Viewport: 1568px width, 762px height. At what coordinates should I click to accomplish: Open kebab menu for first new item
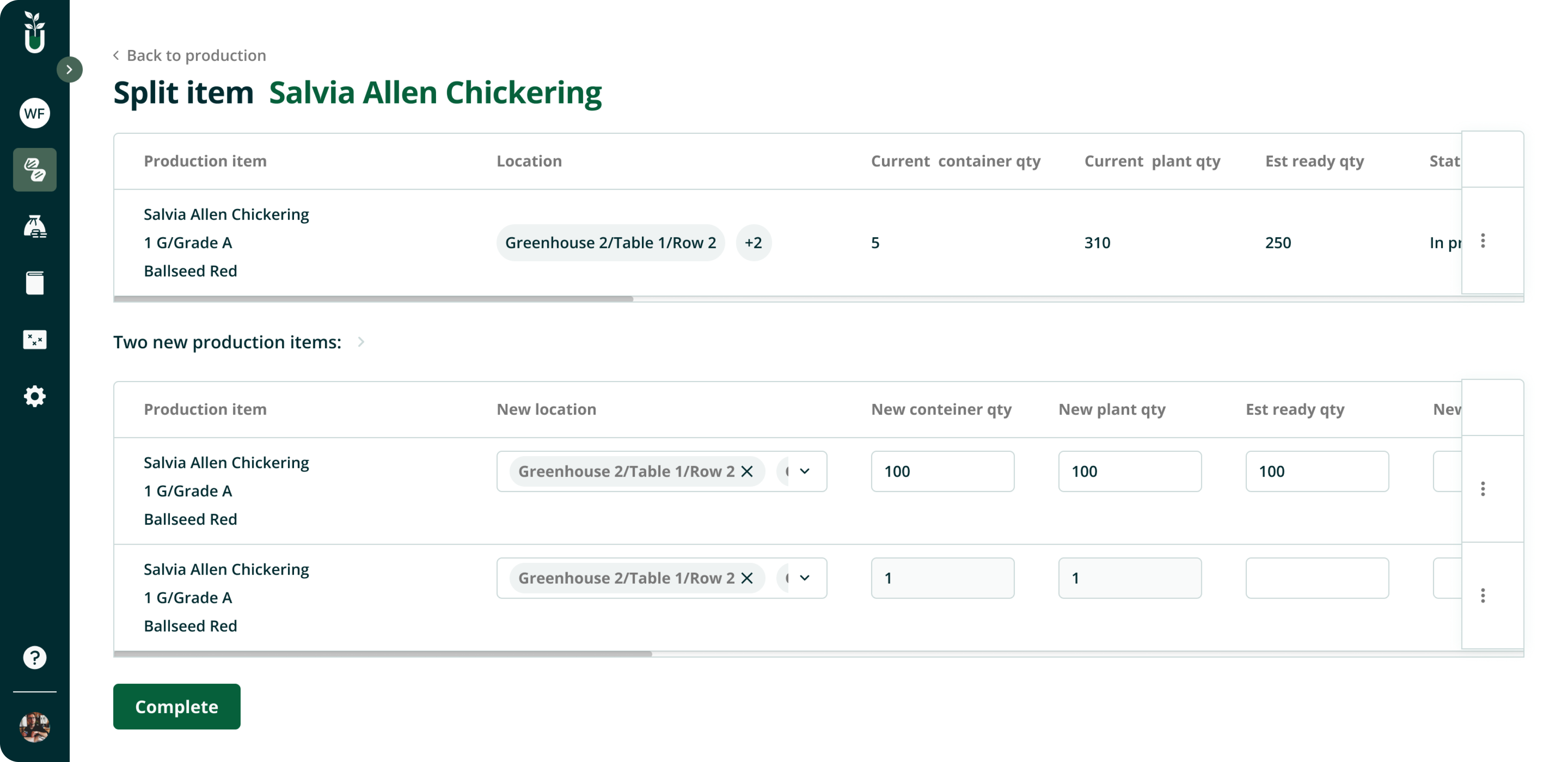click(1483, 489)
